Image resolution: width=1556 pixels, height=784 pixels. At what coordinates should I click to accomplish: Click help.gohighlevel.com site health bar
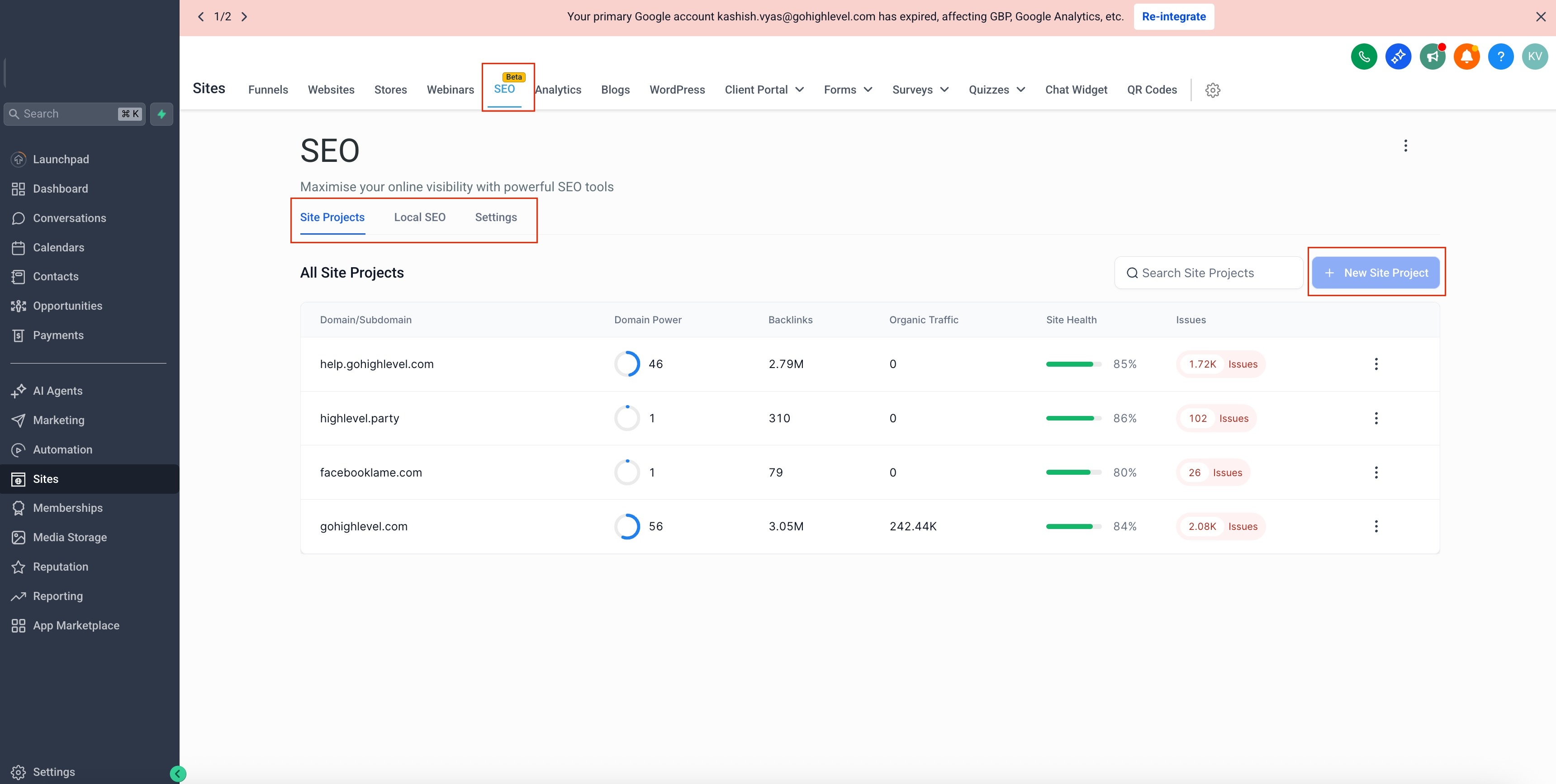(1073, 364)
